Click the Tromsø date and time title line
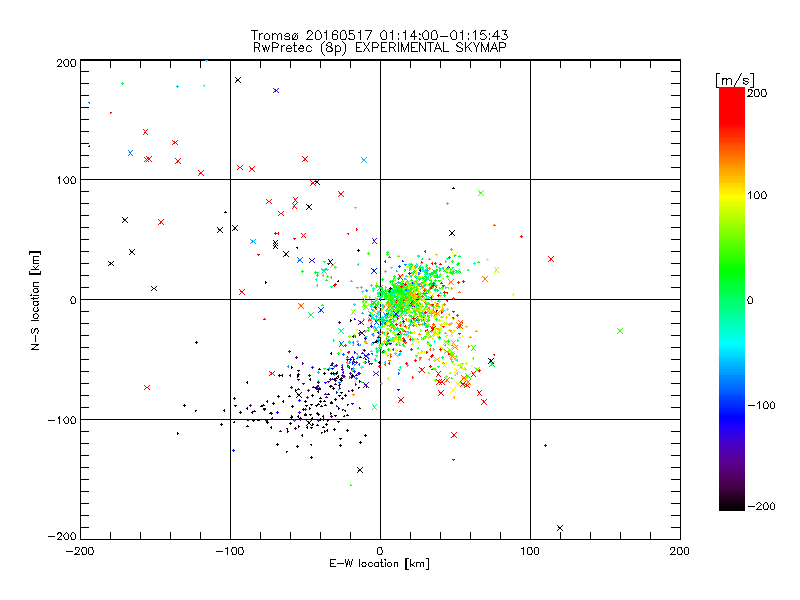Screen dimensions: 800x600 click(x=379, y=35)
